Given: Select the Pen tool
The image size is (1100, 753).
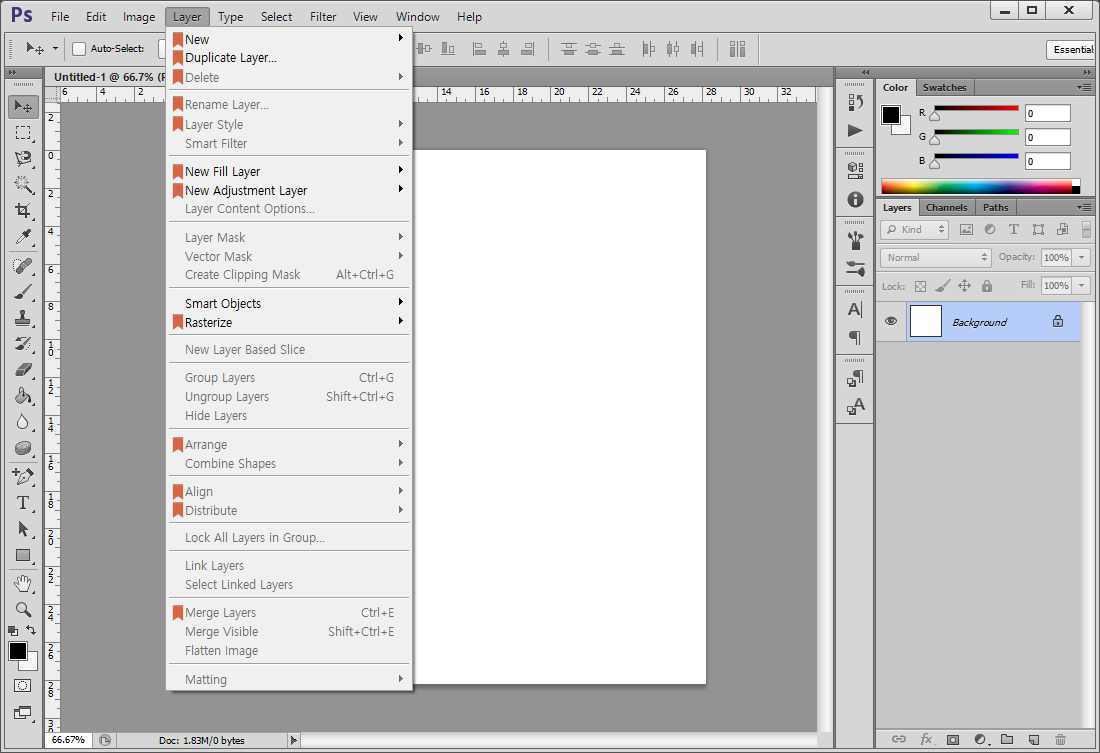Looking at the screenshot, I should tap(23, 477).
